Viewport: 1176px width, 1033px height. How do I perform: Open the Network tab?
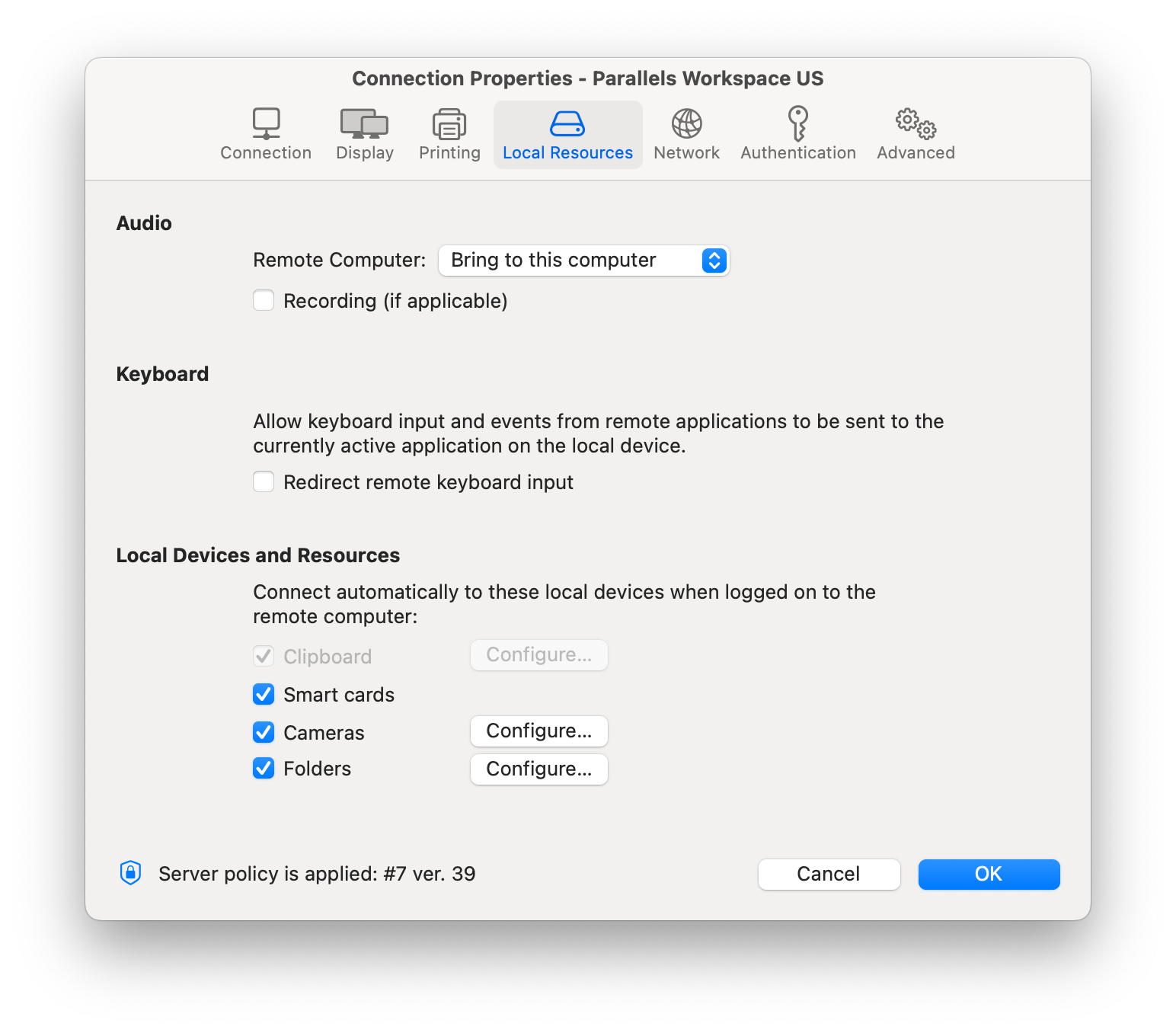point(686,135)
